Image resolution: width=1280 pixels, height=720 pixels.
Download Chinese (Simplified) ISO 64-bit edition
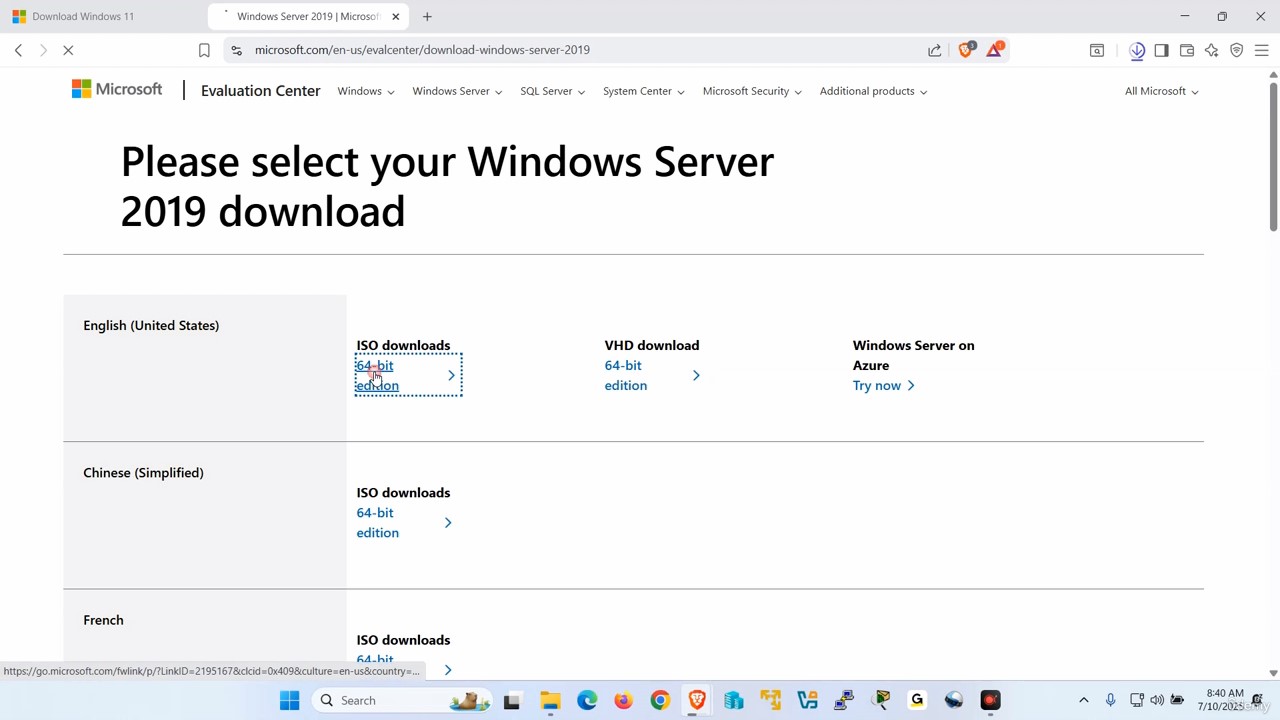[x=404, y=522]
